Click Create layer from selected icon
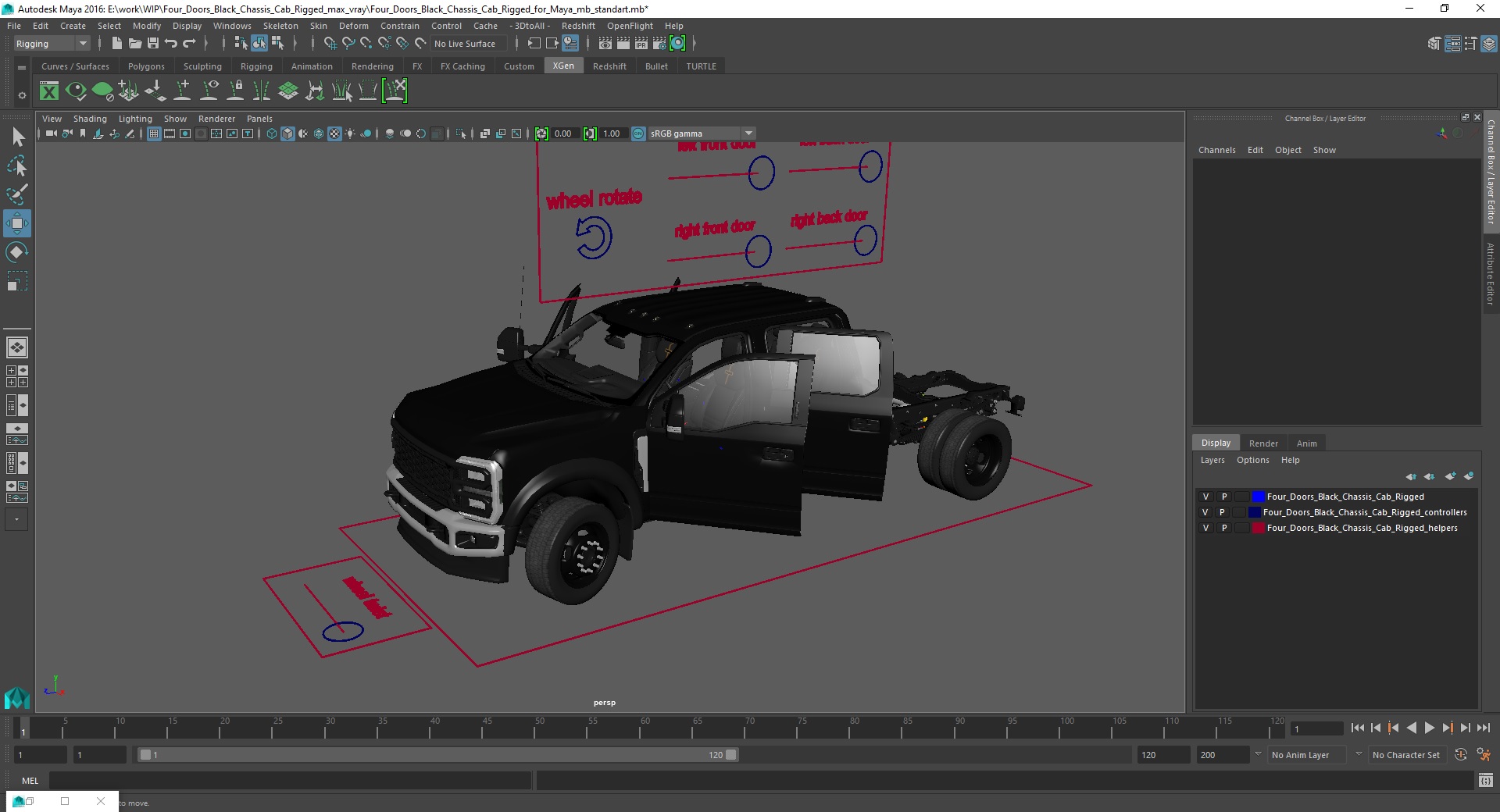This screenshot has width=1500, height=812. point(1469,476)
